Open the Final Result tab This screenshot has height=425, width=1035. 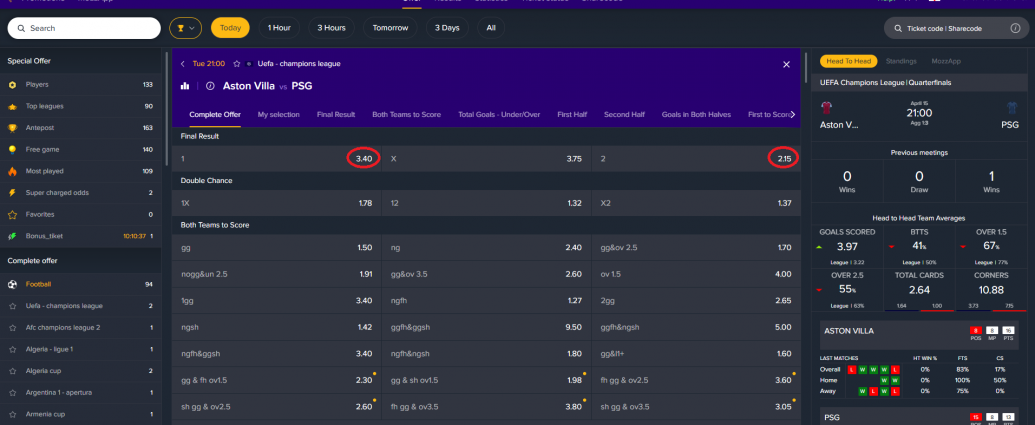click(x=336, y=114)
